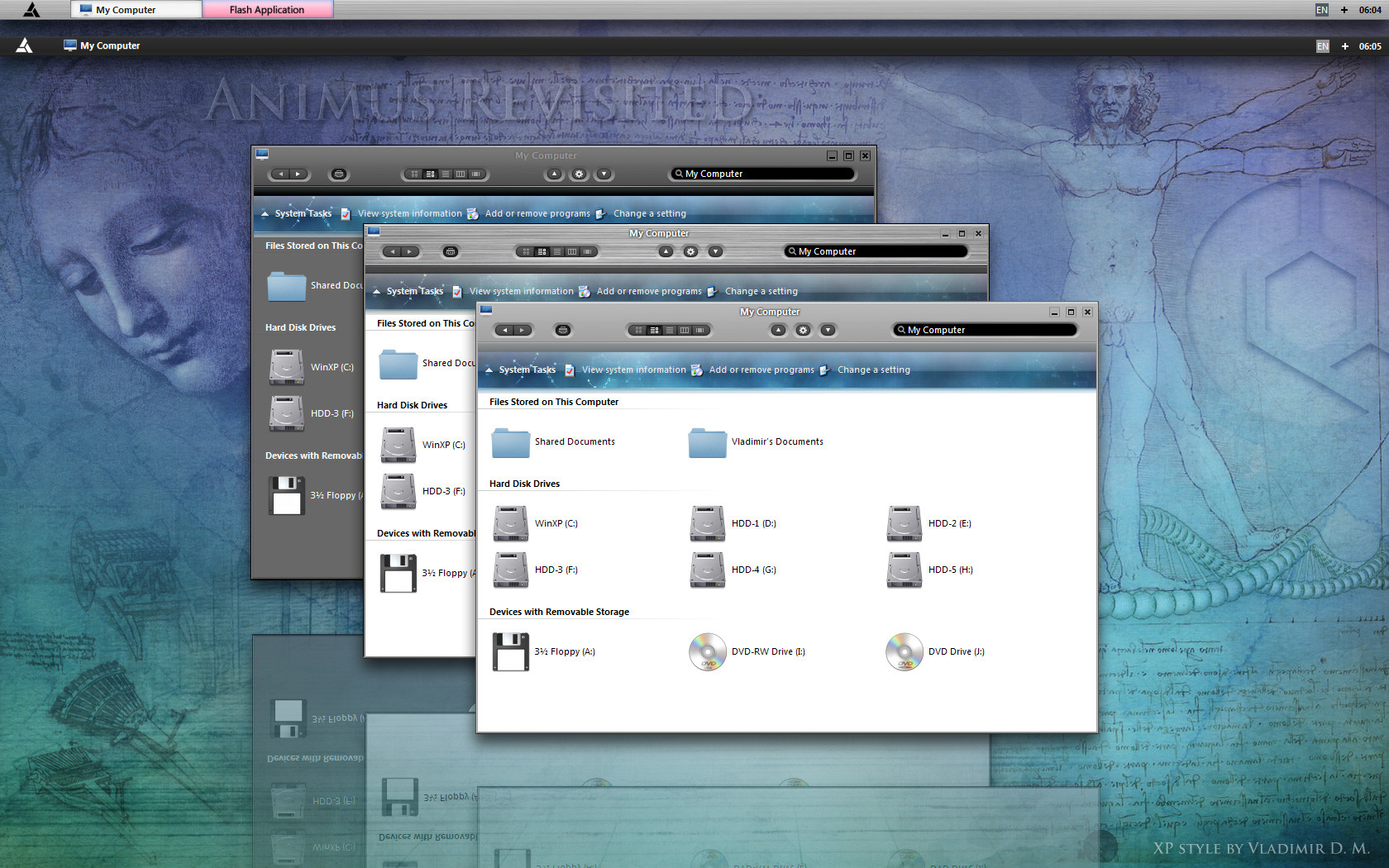Open EN language indicator on top bar
This screenshot has height=868, width=1389.
tap(1322, 10)
